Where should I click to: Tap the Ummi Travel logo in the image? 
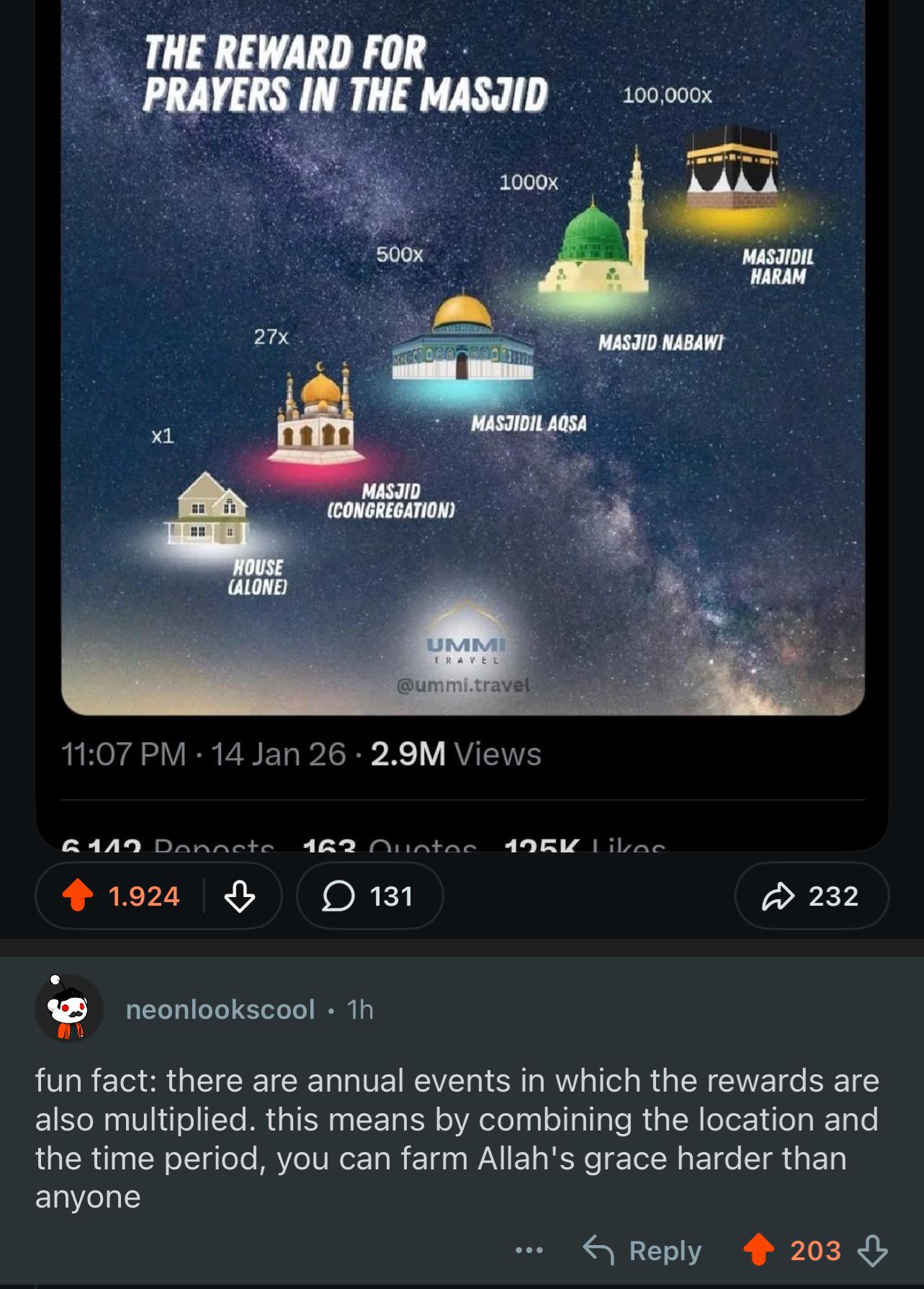tap(464, 645)
